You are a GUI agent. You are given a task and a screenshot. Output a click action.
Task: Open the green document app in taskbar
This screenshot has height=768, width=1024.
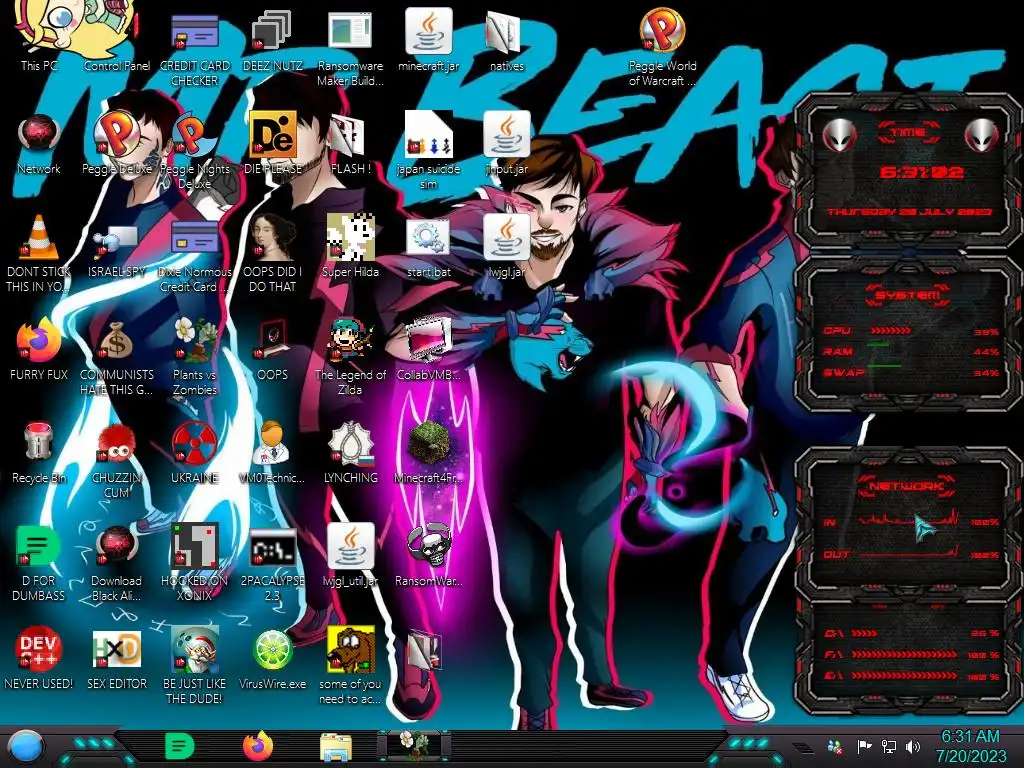[180, 746]
